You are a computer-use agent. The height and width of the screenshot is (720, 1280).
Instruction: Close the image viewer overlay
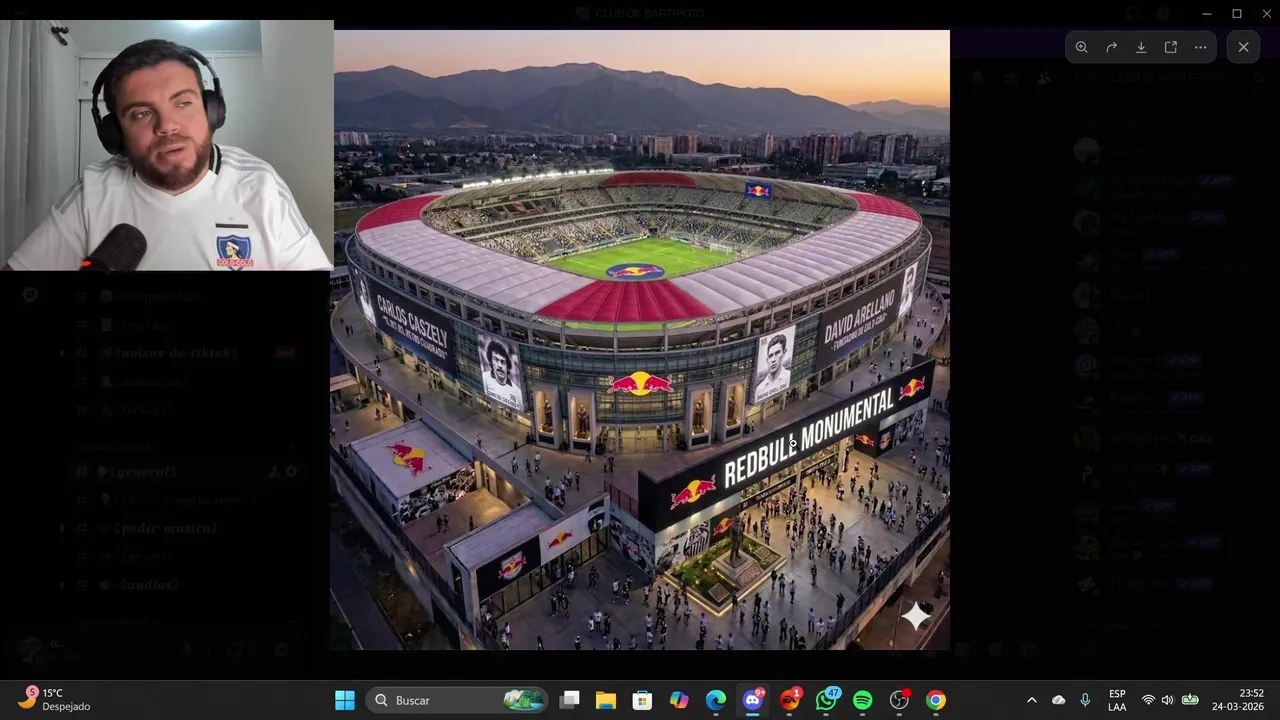(1243, 47)
